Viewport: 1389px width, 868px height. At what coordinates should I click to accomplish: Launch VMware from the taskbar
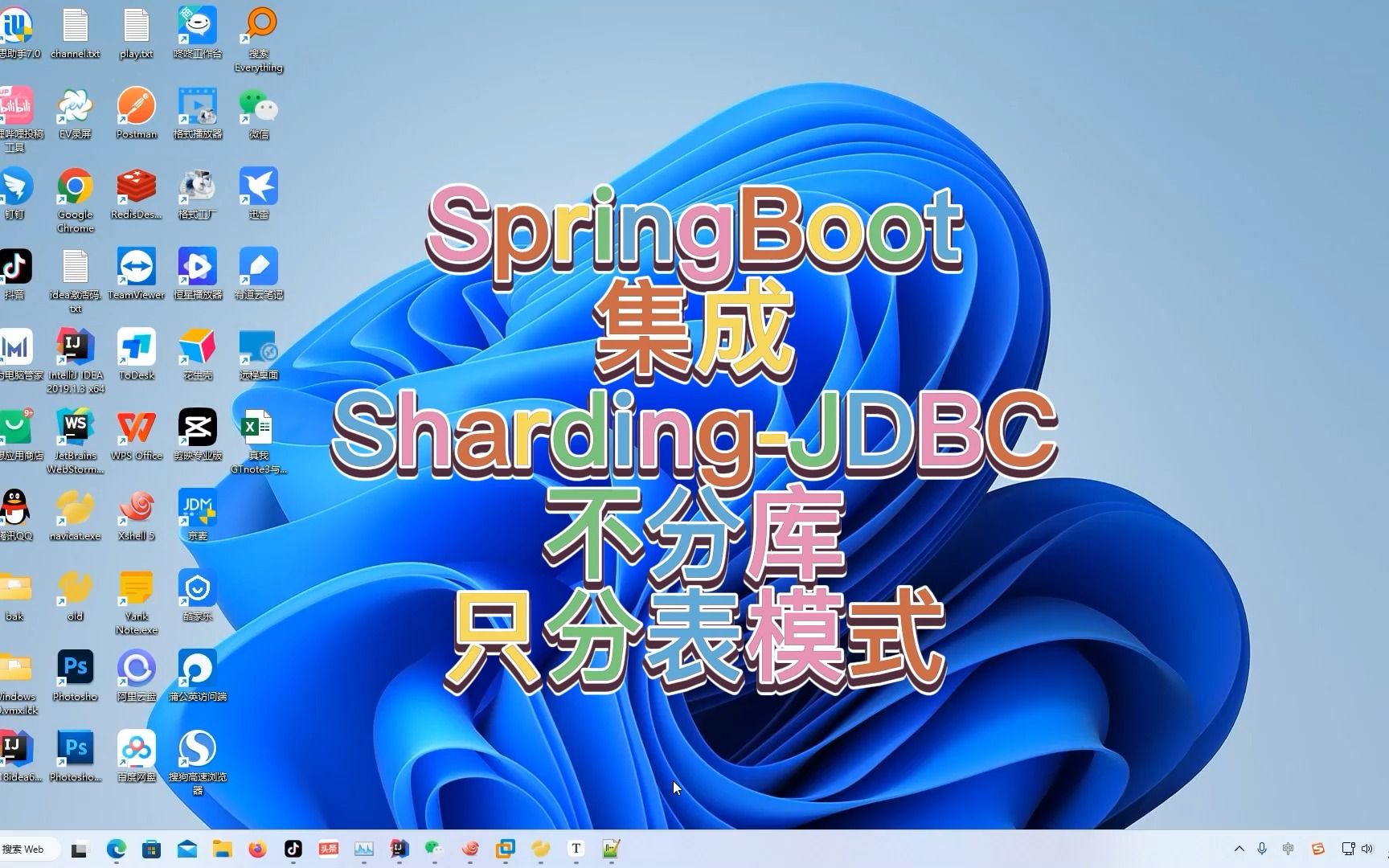click(505, 849)
